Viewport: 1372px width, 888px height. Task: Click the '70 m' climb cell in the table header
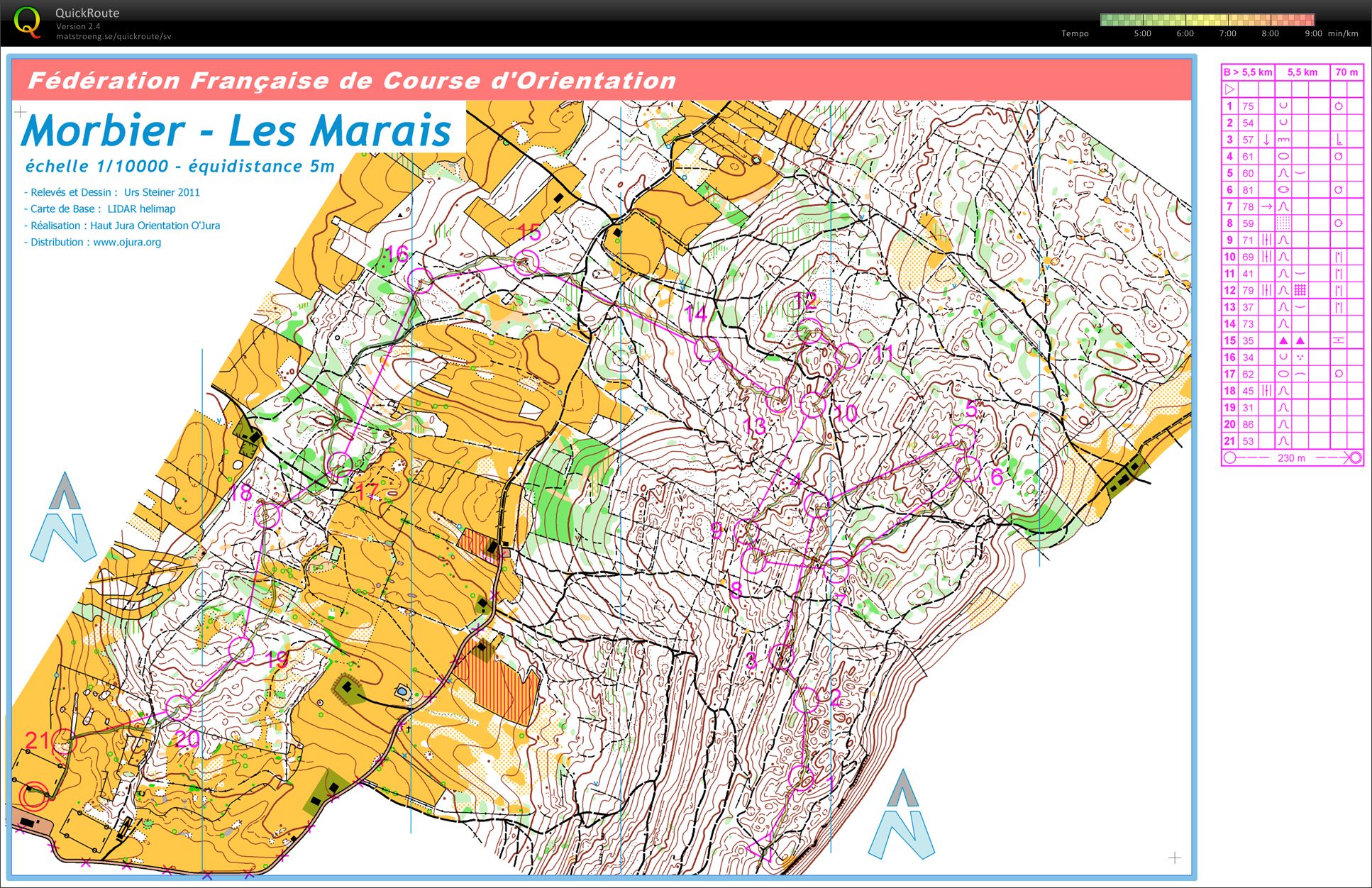point(1346,72)
